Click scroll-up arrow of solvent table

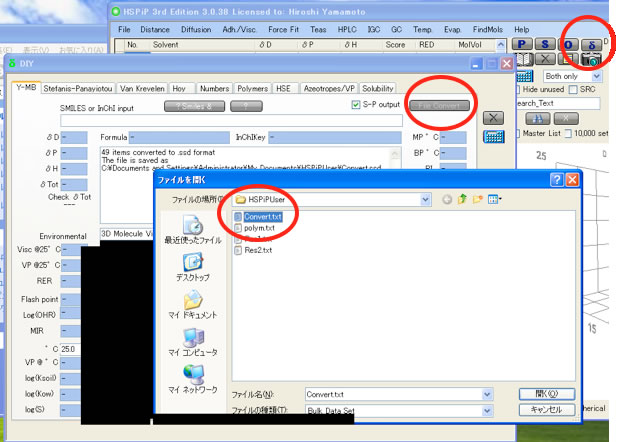coord(501,45)
